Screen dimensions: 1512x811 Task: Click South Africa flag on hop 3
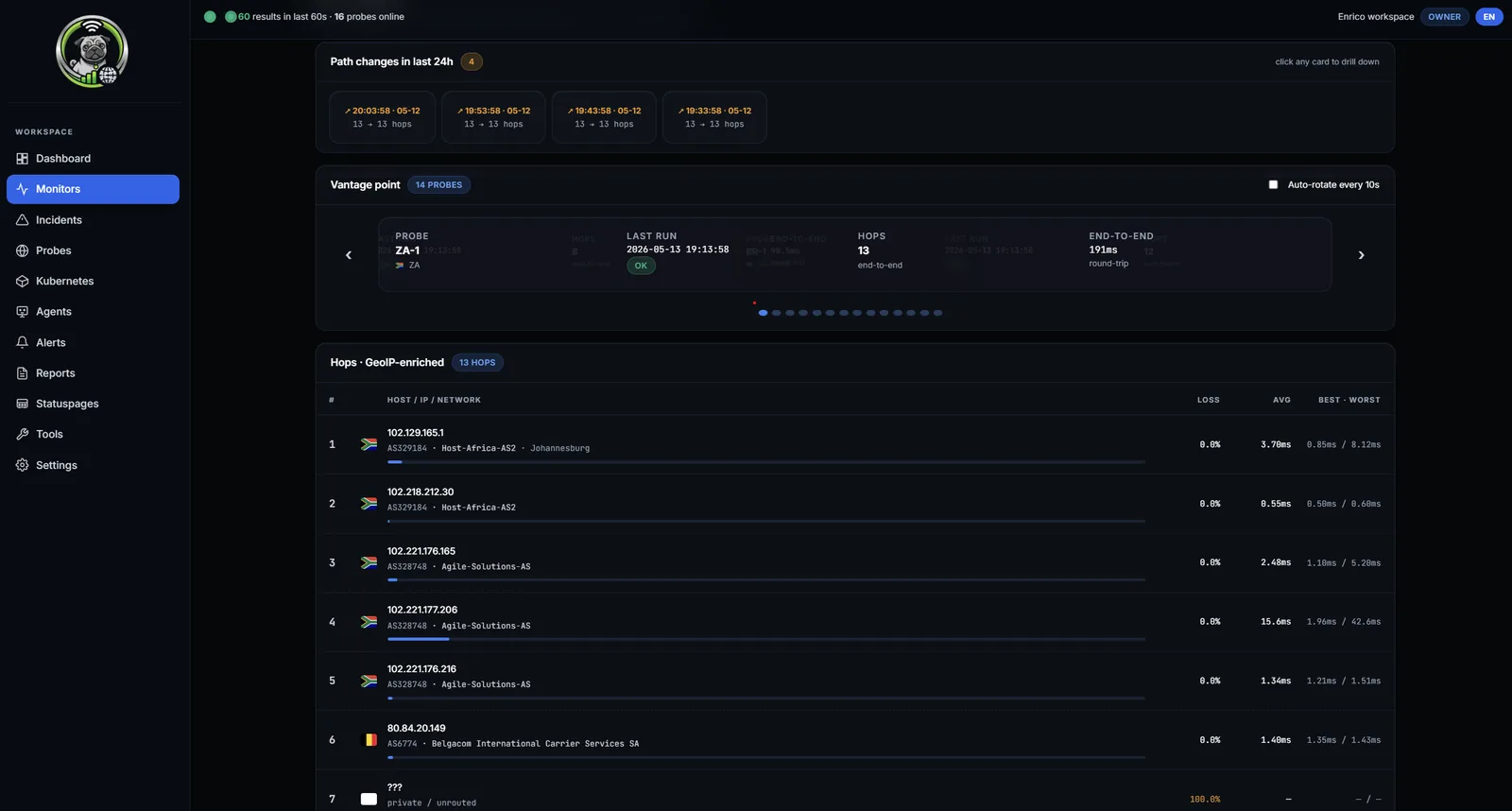(369, 562)
